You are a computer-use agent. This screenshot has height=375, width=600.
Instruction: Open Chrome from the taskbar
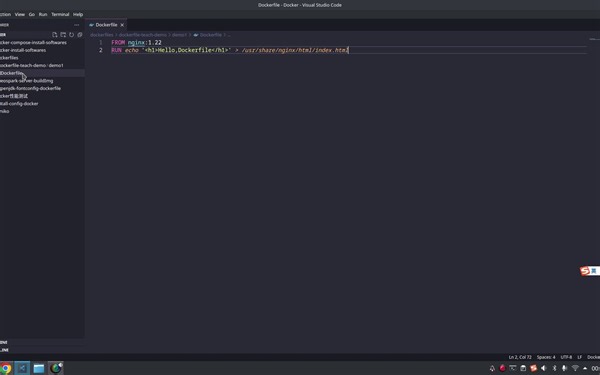coord(5,368)
